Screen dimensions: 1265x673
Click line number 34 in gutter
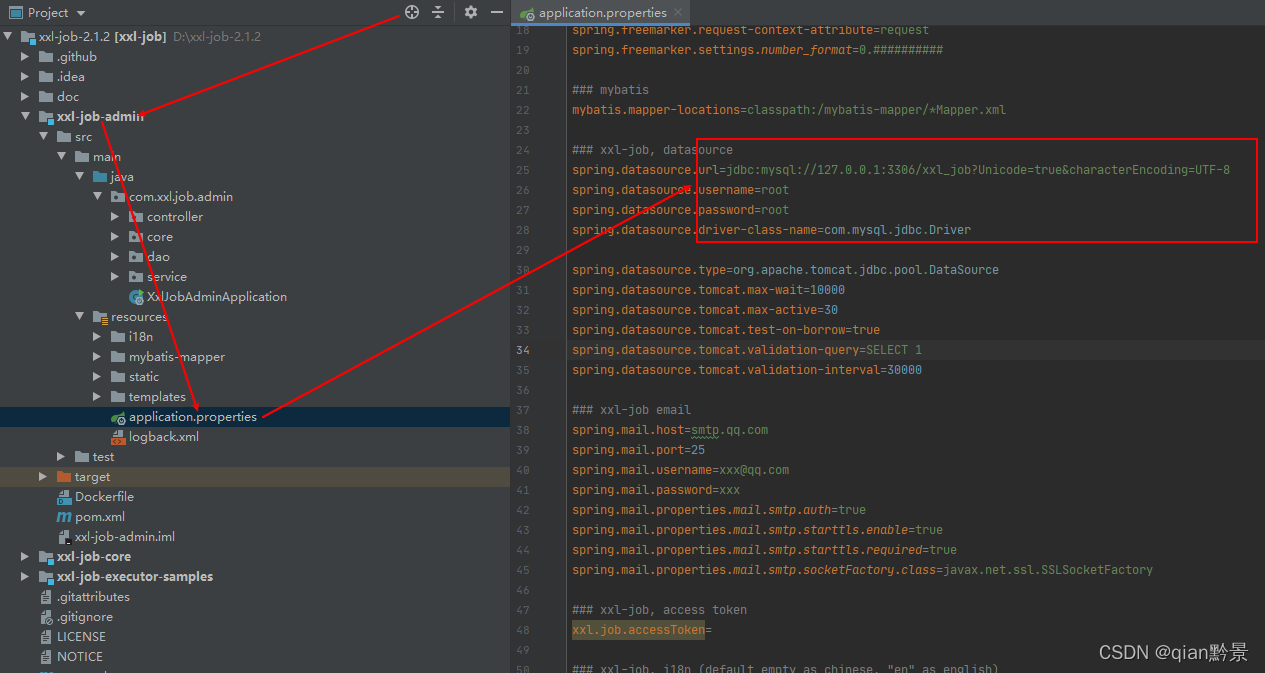524,350
